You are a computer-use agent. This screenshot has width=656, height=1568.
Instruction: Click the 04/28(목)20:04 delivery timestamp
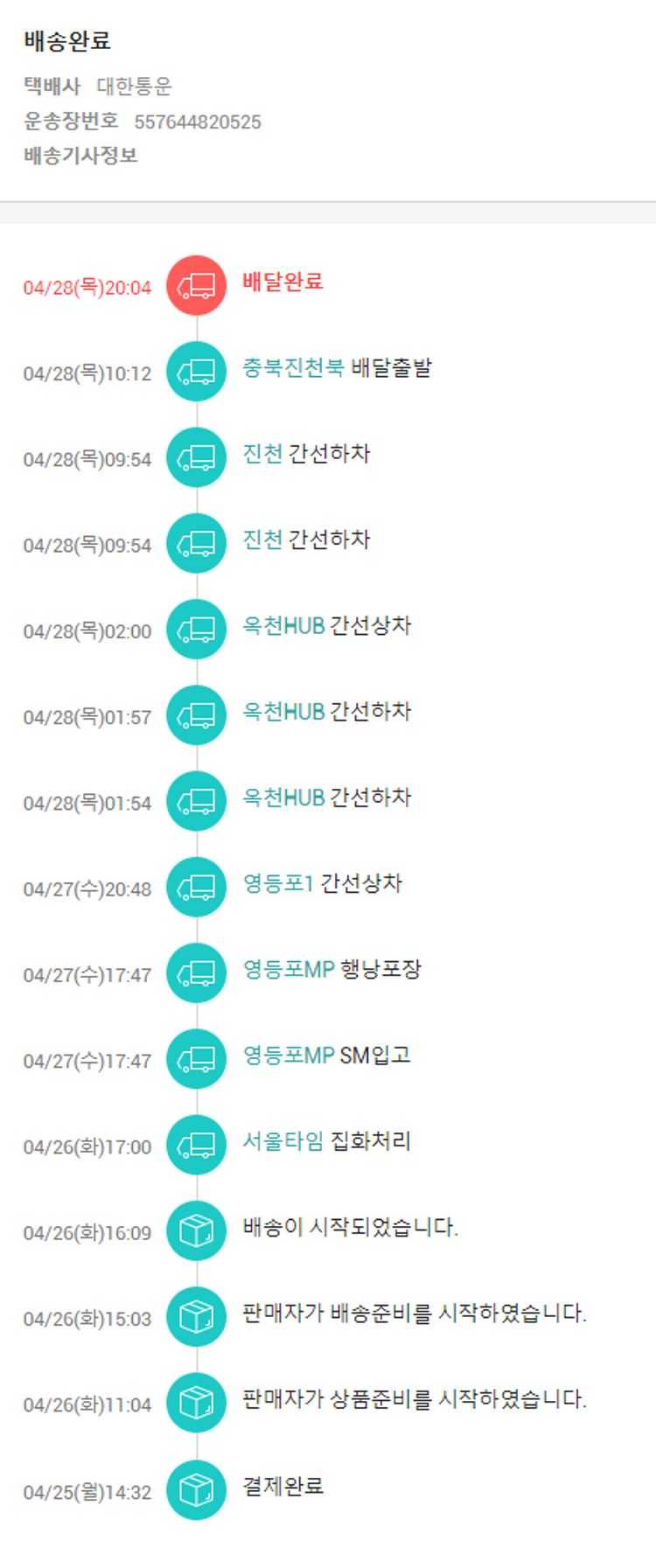click(x=87, y=288)
